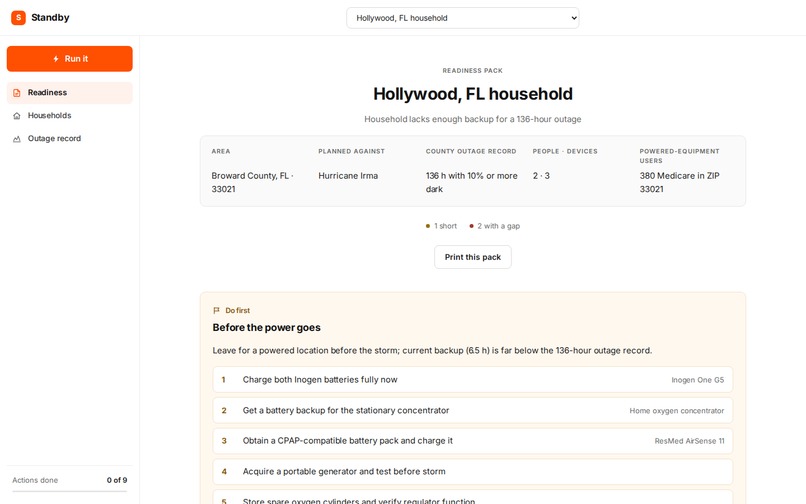Click the Do first label text
Image resolution: width=806 pixels, height=504 pixels.
237,311
